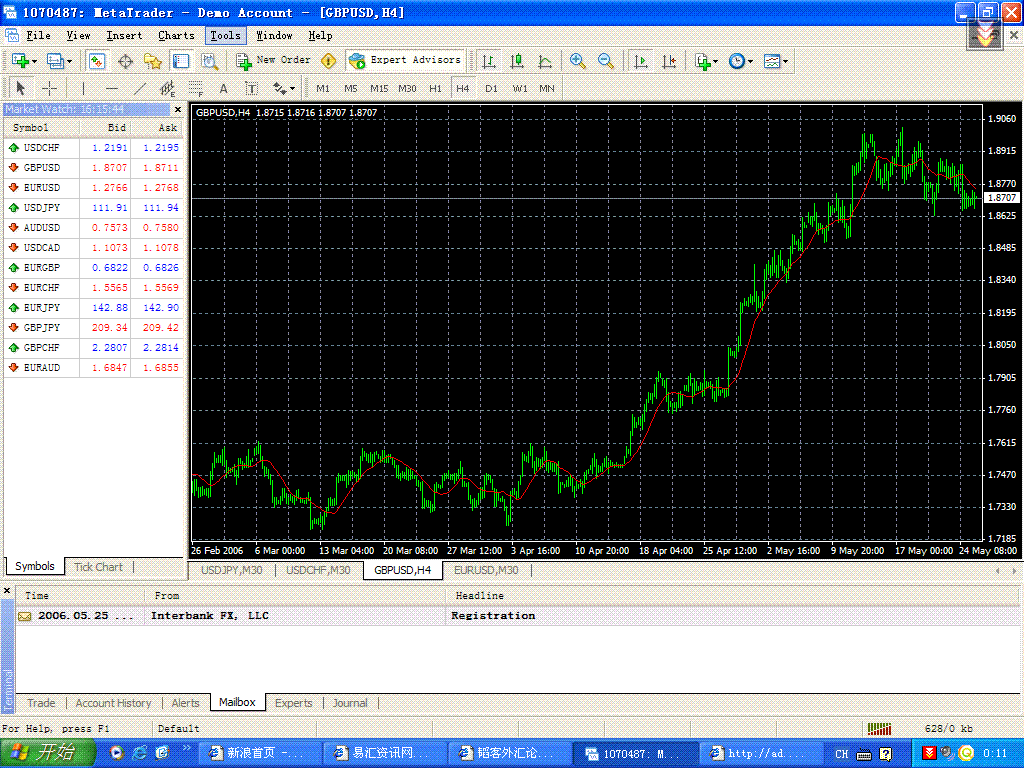This screenshot has height=768, width=1024.
Task: Switch to Journal terminal tab
Action: tap(350, 703)
